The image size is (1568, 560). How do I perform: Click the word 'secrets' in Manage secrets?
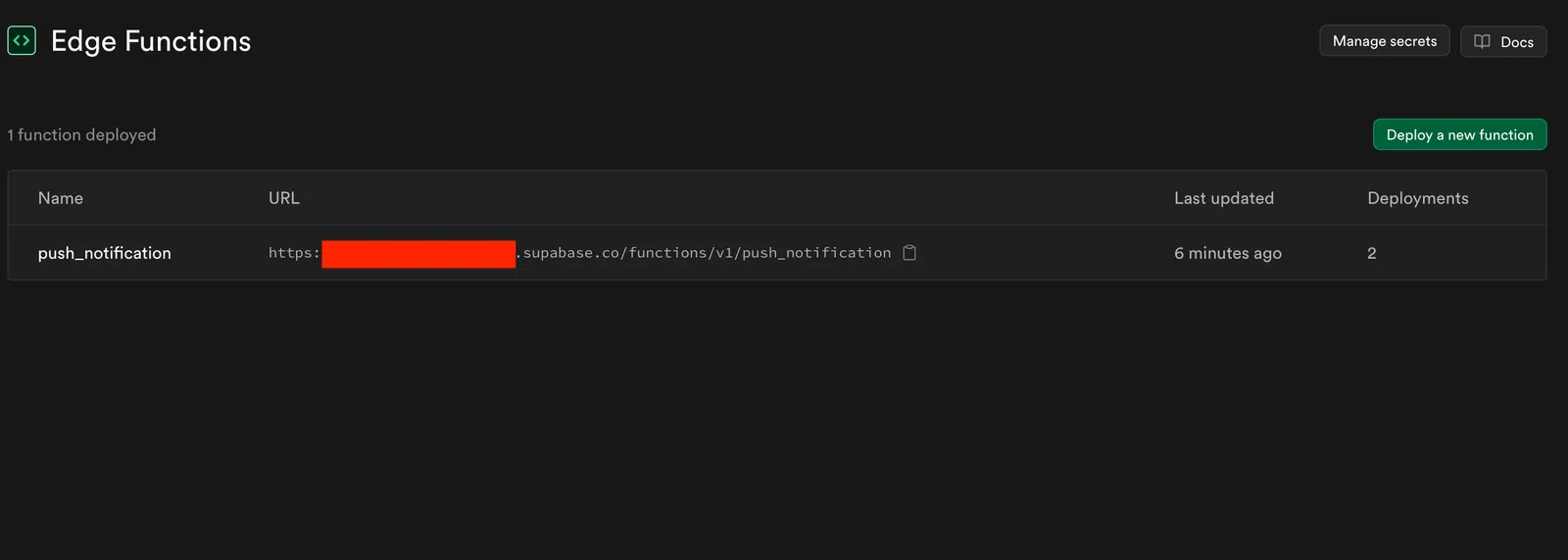click(1413, 41)
